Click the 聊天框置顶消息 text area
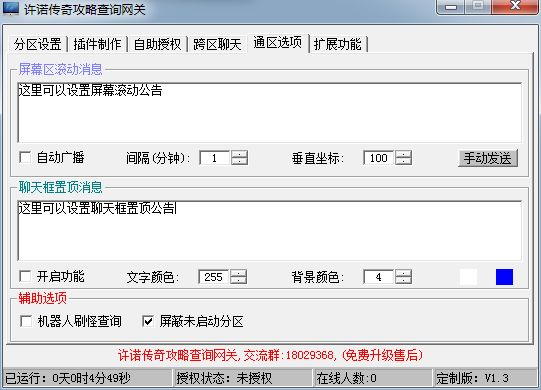The width and height of the screenshot is (541, 390). click(269, 231)
